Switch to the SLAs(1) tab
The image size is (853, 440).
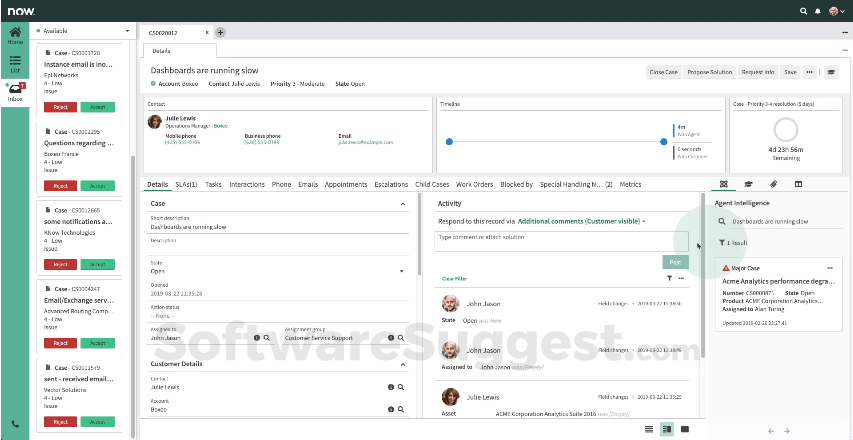click(x=186, y=184)
